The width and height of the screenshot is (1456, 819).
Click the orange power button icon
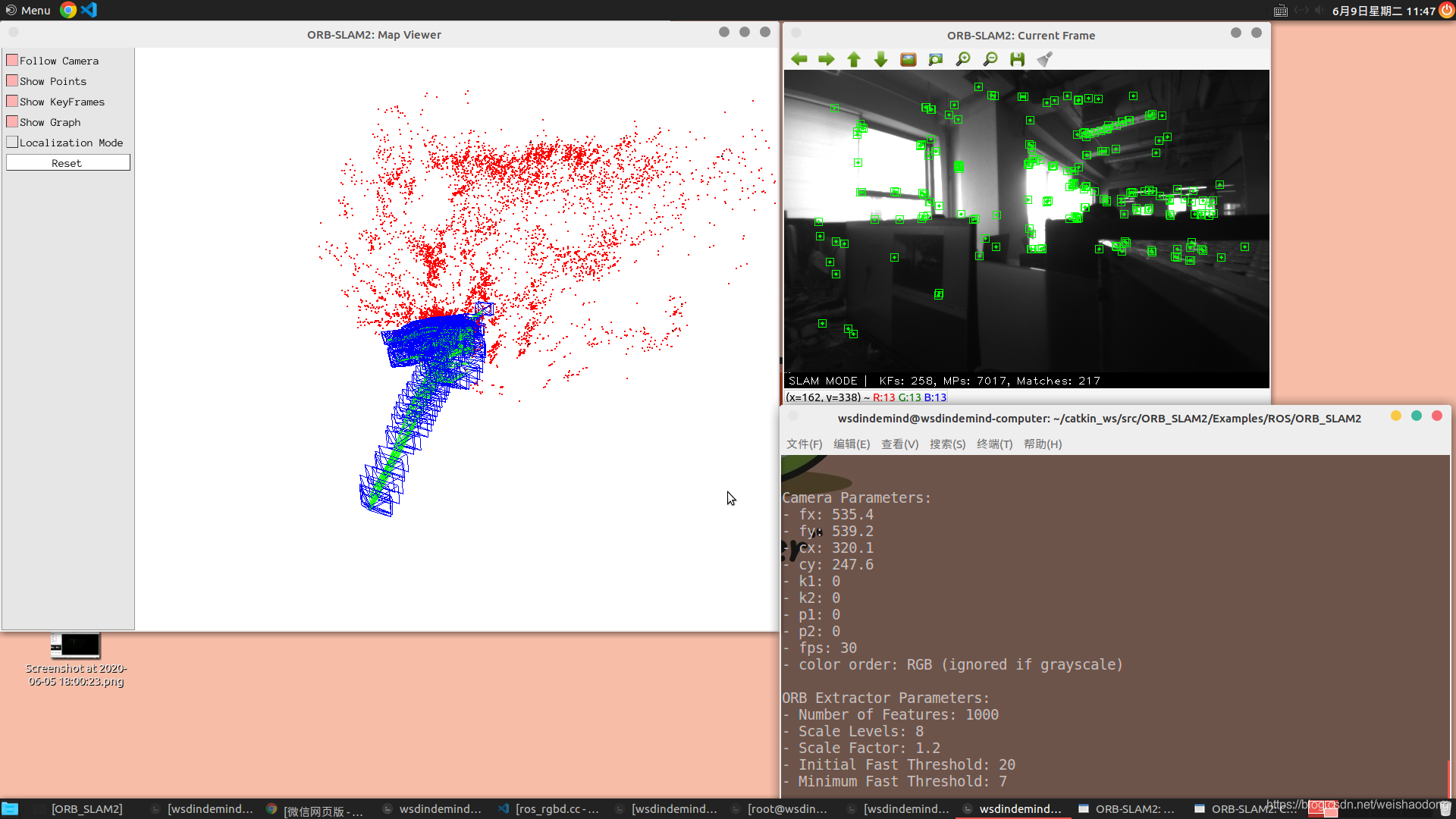[1446, 10]
